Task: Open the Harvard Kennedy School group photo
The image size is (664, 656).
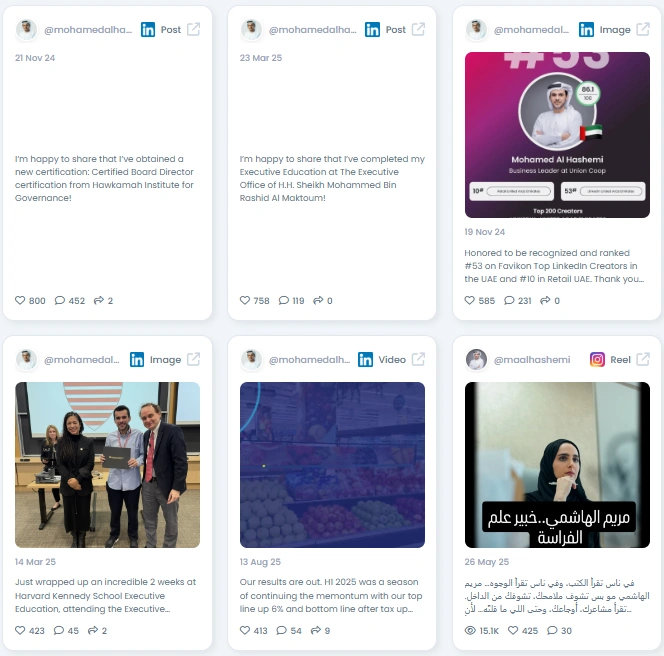Action: click(x=107, y=465)
